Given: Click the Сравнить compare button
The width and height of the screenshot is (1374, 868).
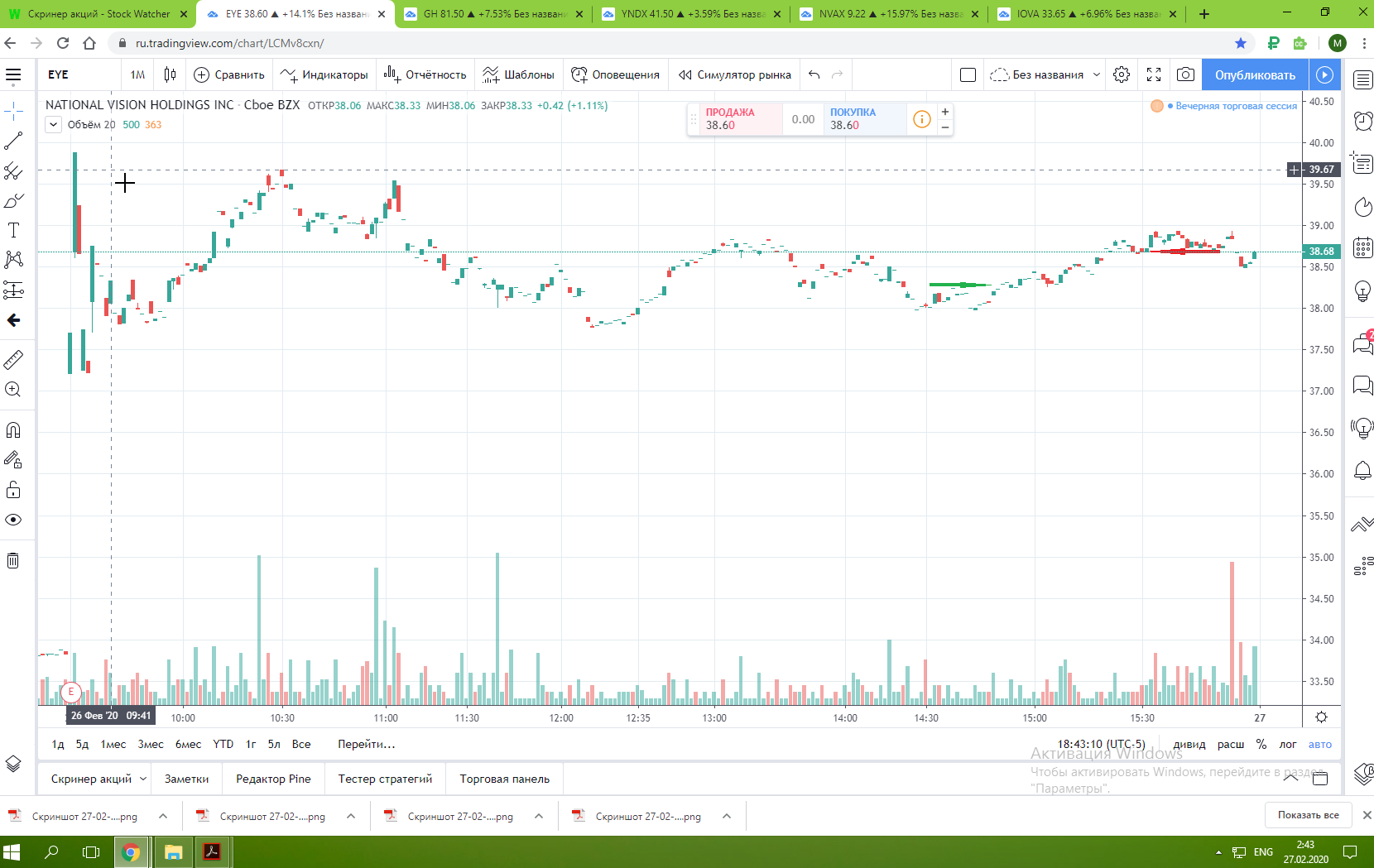Looking at the screenshot, I should [x=229, y=74].
